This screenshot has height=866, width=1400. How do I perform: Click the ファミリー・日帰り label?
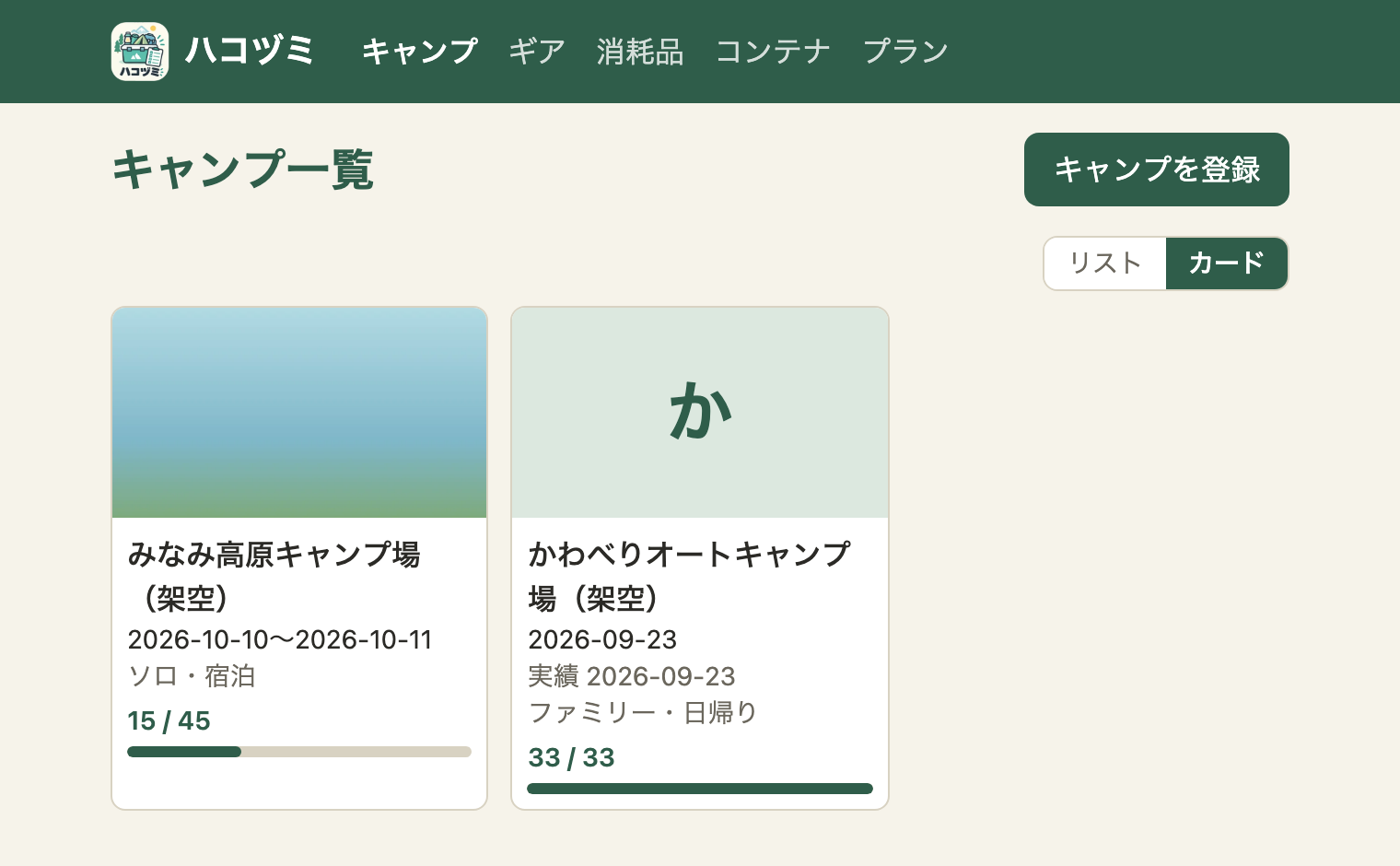tap(643, 712)
